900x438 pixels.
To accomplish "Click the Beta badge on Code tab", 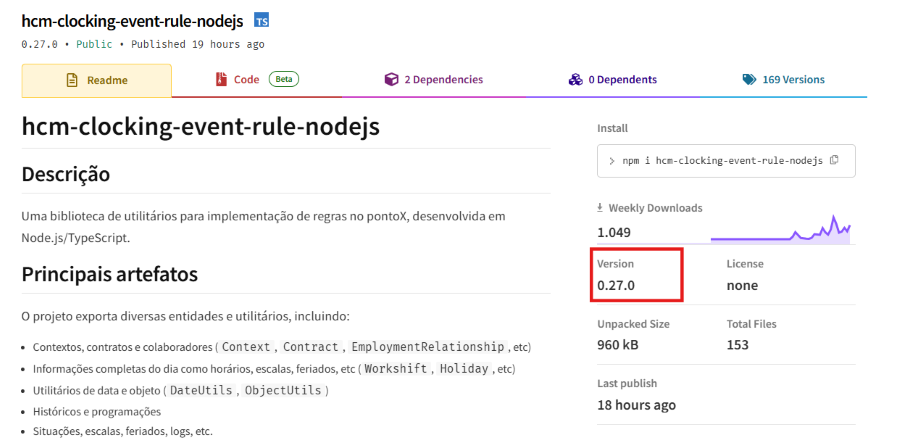I will [x=283, y=79].
